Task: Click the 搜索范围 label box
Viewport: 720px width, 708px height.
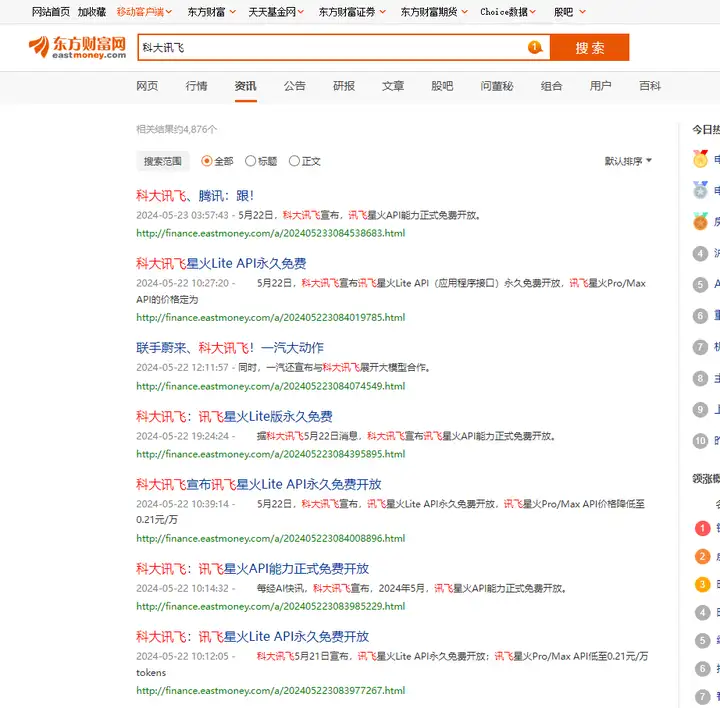Action: (x=163, y=161)
